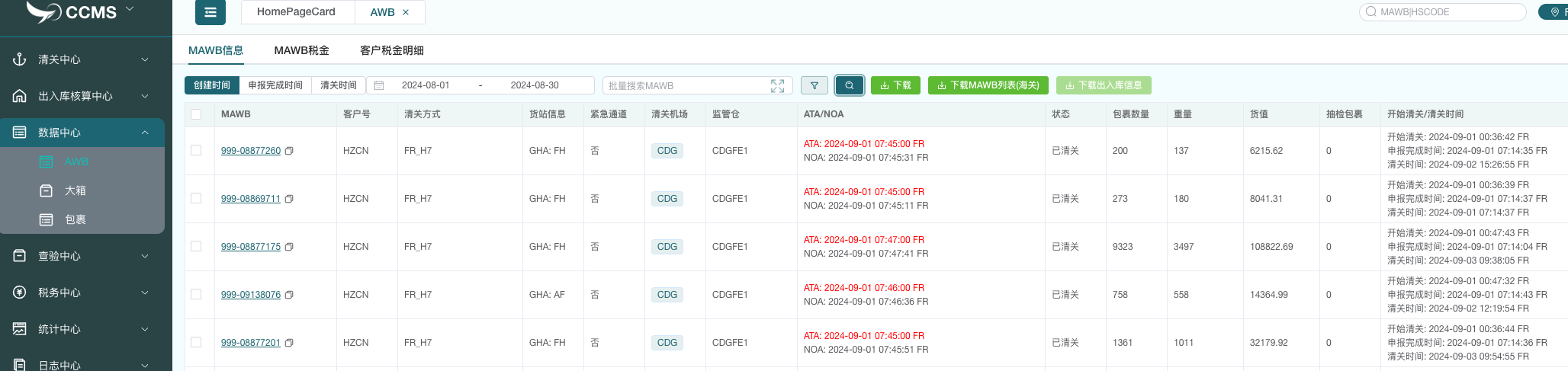1568x371 pixels.
Task: Click the 包裹数量 value 9323
Action: tap(1123, 247)
